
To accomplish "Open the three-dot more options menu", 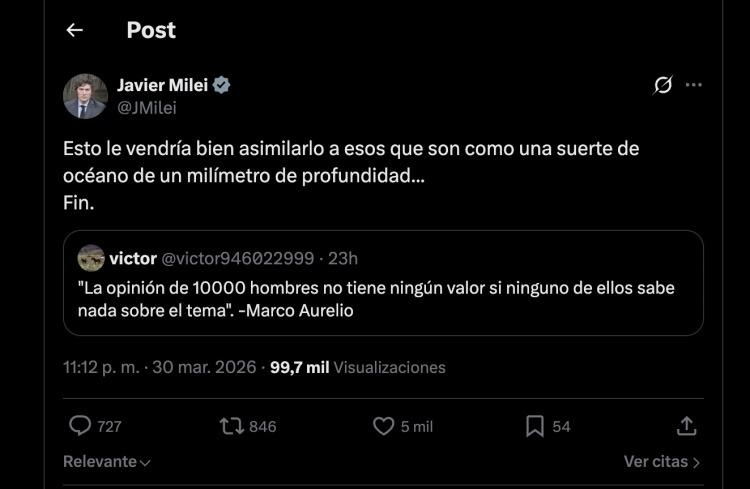I will (694, 86).
